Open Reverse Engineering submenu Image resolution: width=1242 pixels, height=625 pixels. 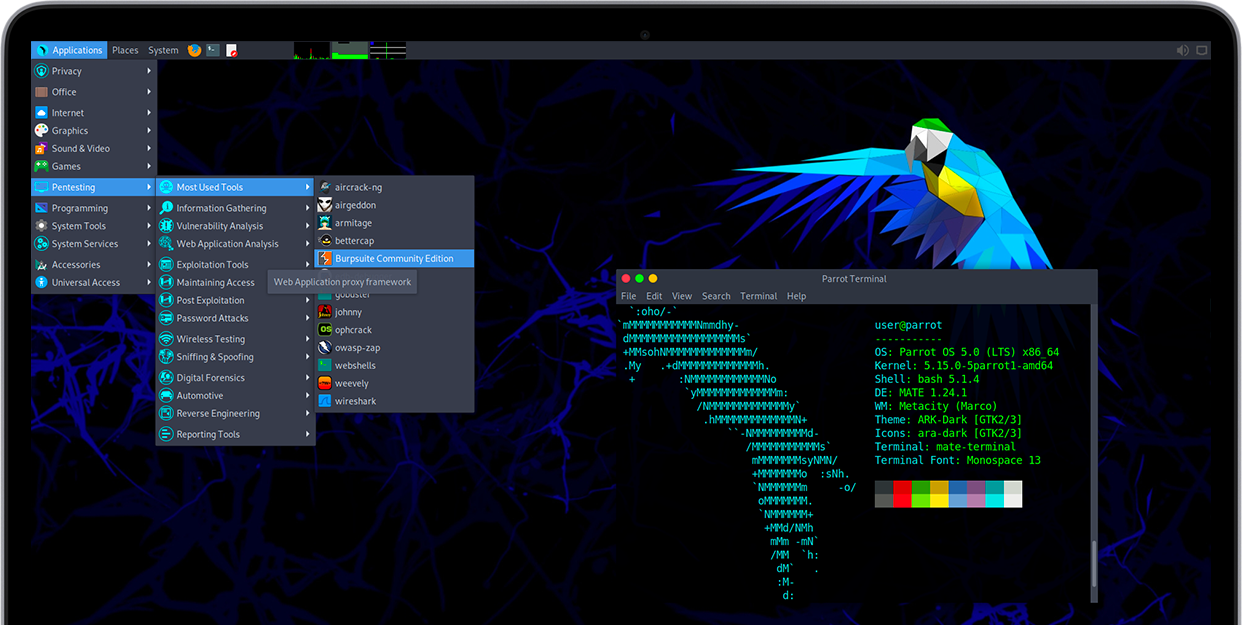(236, 414)
